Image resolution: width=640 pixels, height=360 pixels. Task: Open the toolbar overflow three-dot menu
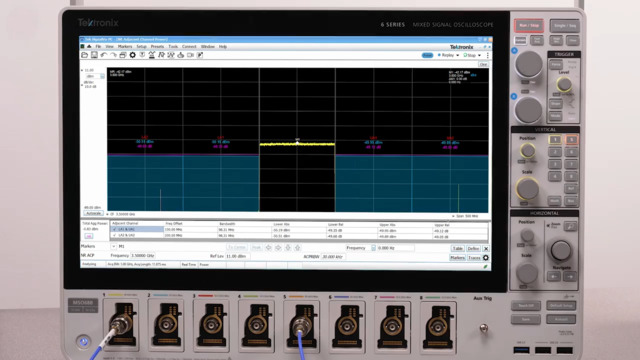pos(487,56)
